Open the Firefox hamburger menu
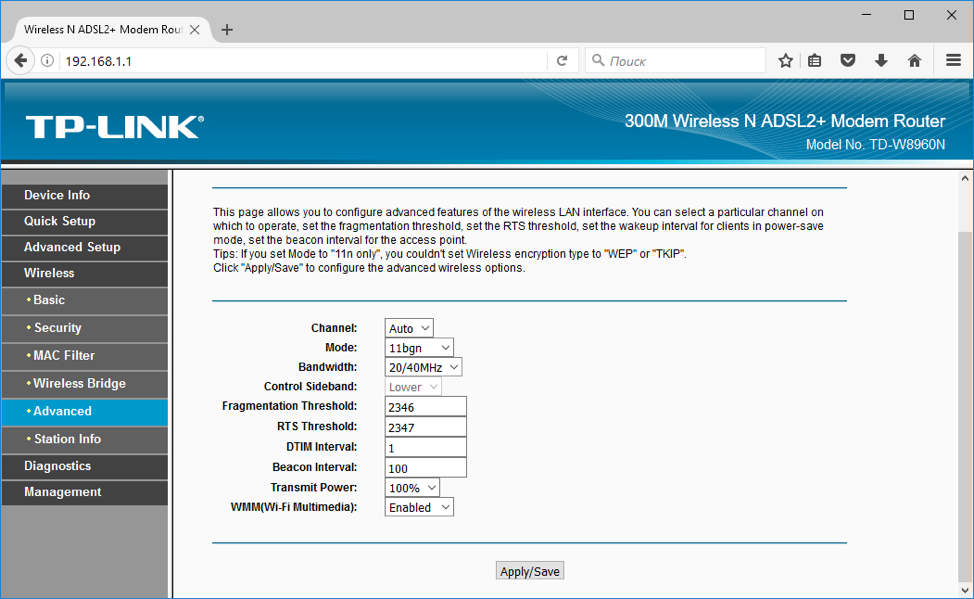The width and height of the screenshot is (974, 599). [x=953, y=61]
